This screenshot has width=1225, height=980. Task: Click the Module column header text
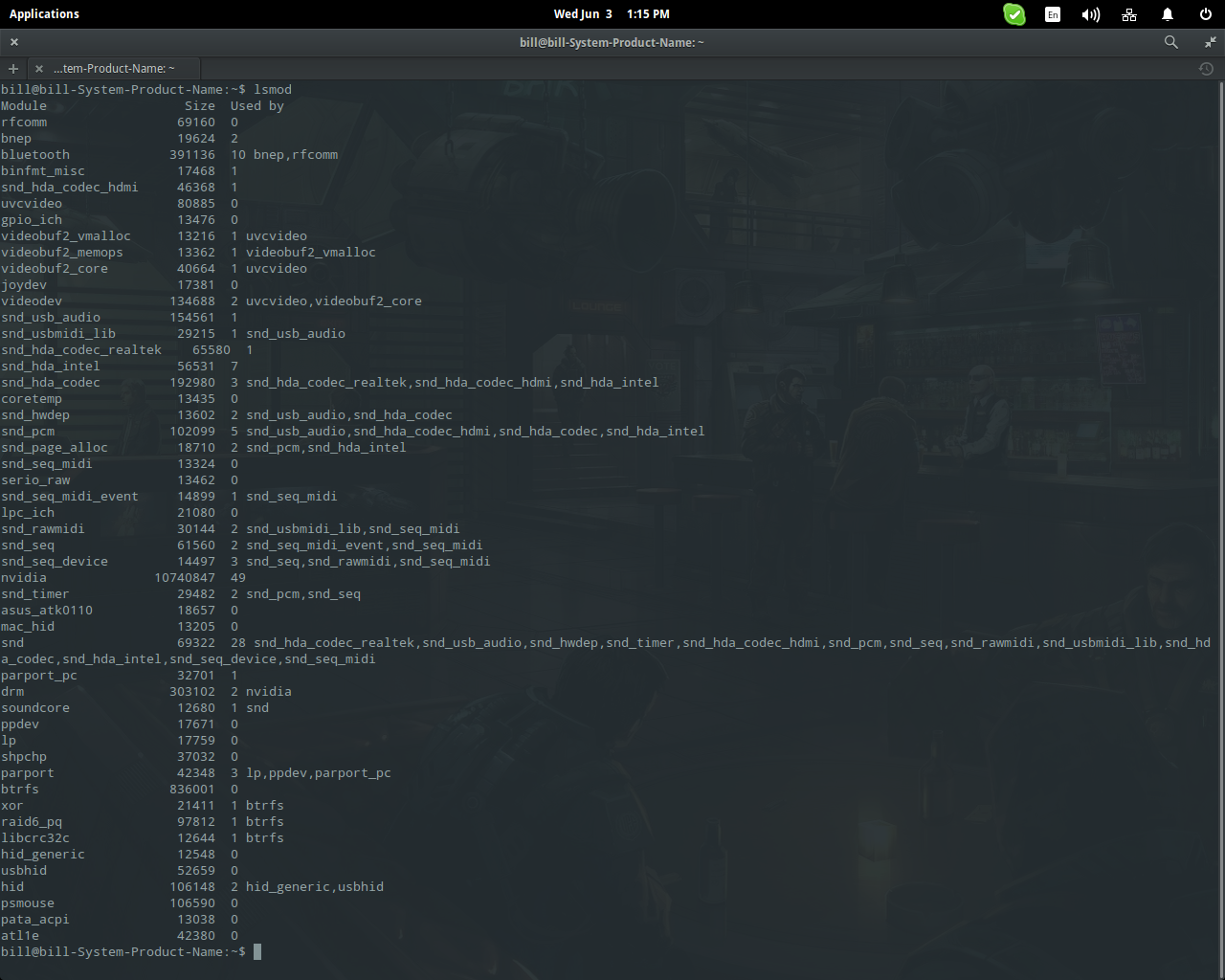click(x=24, y=106)
